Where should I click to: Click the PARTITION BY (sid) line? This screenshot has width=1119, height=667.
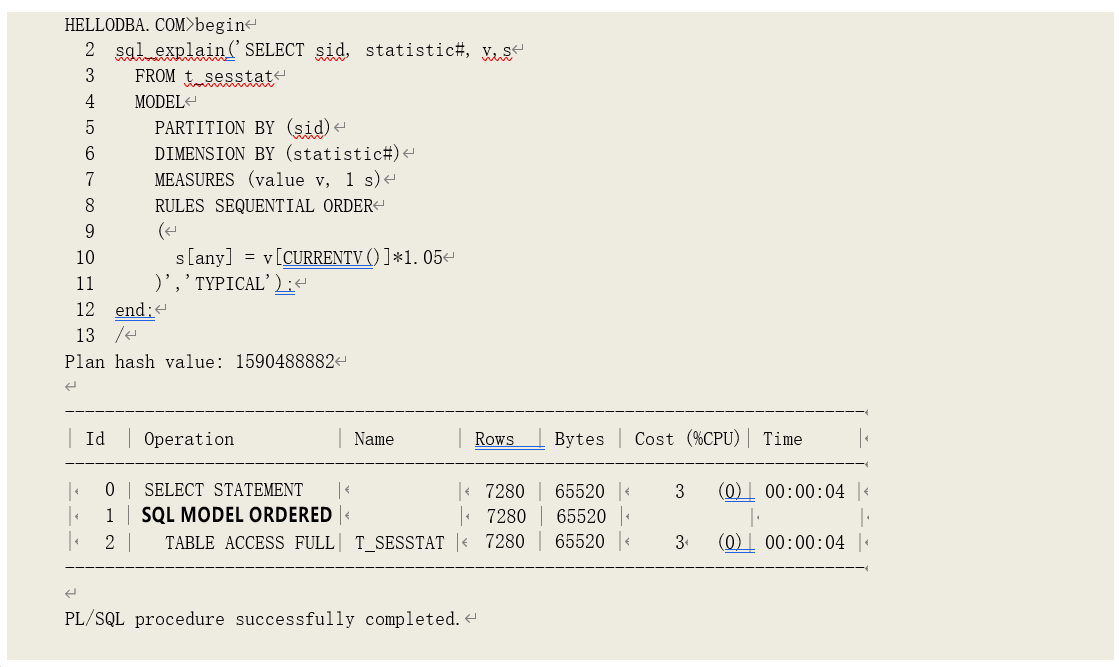point(242,128)
